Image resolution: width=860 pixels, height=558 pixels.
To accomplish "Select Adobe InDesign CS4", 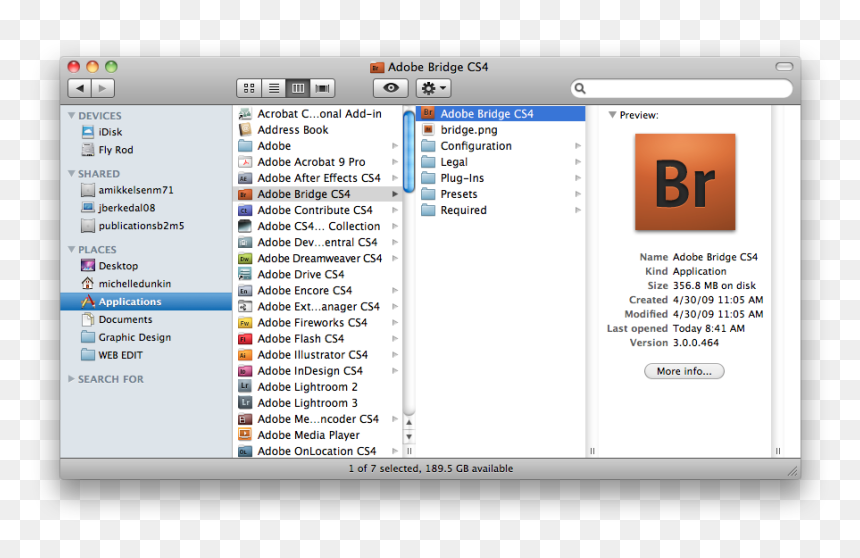I will coord(318,370).
